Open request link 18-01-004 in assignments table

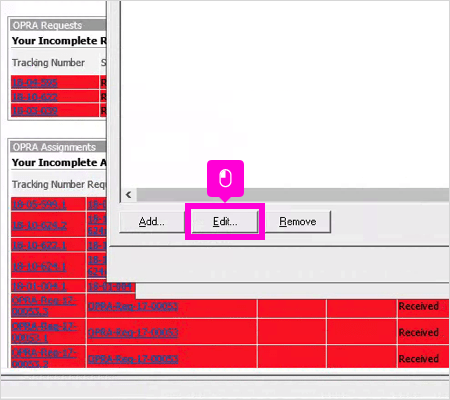point(110,286)
